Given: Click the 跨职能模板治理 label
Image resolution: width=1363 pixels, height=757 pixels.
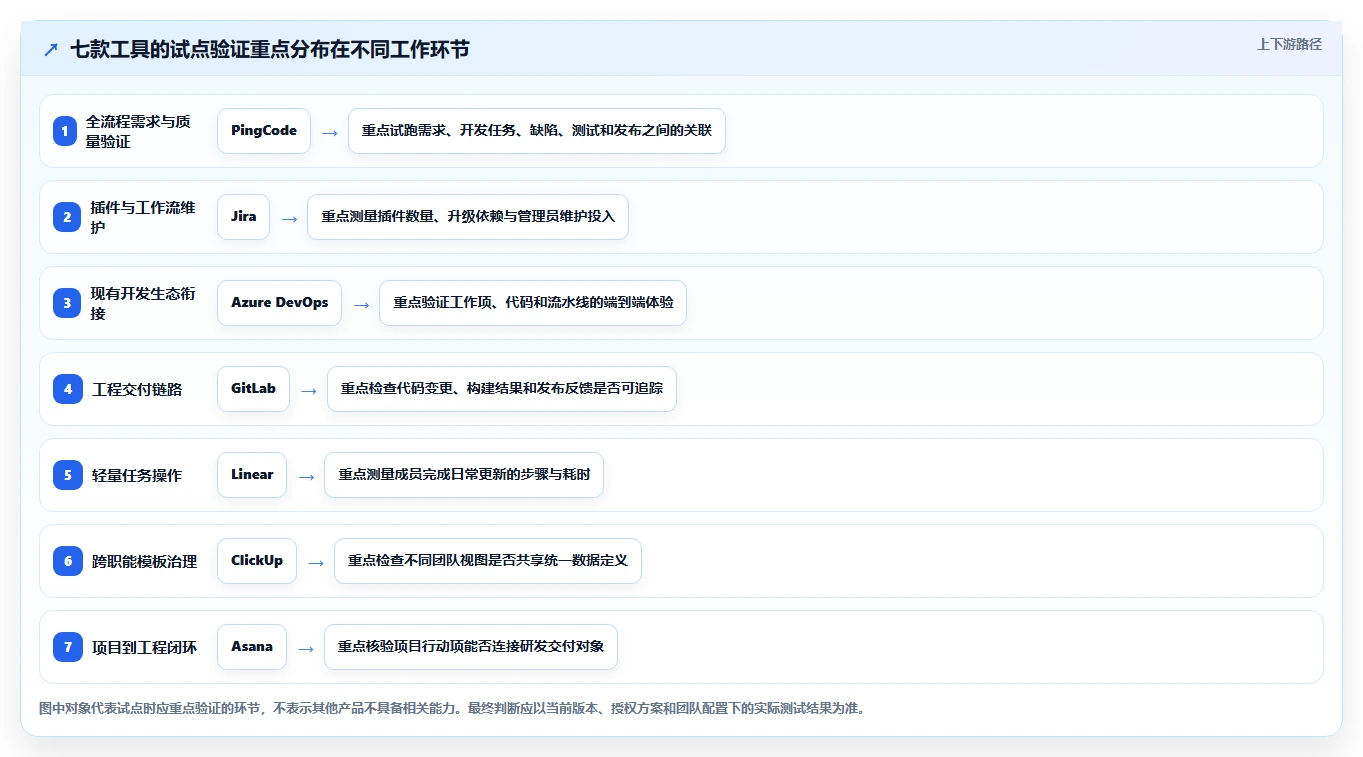Looking at the screenshot, I should pyautogui.click(x=144, y=561).
